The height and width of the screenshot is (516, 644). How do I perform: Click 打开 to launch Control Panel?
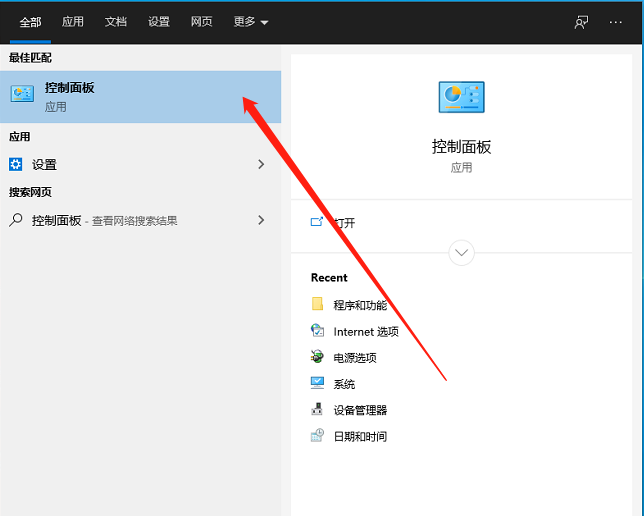point(344,223)
